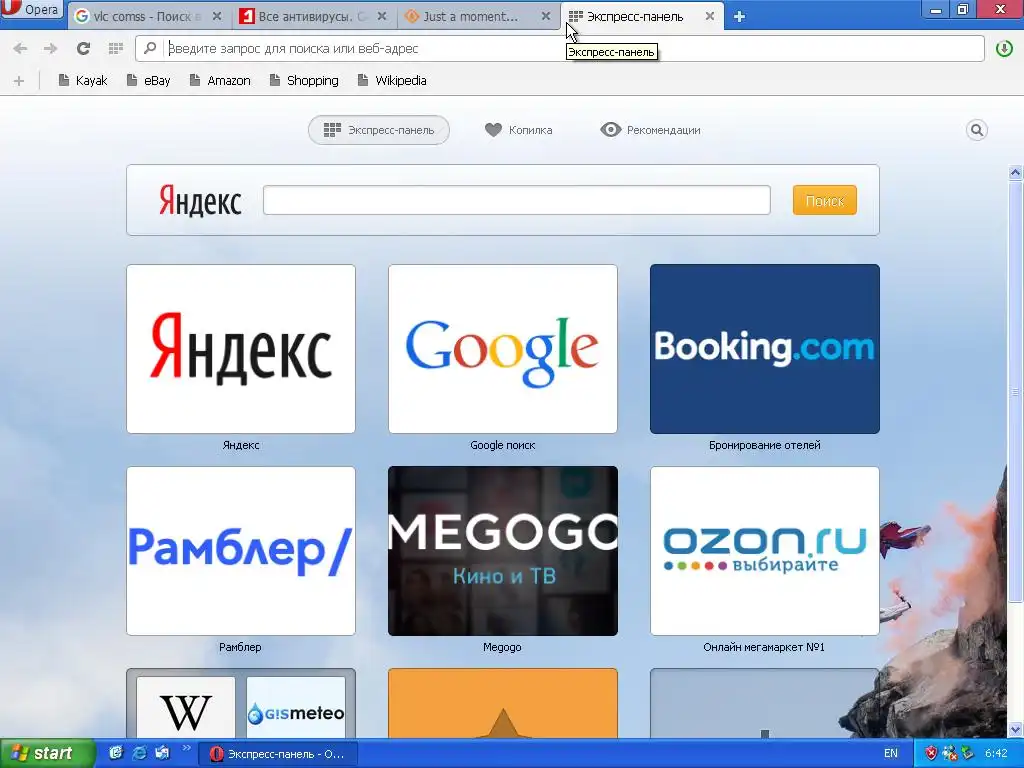
Task: Open the Wikipedia bookmark
Action: pyautogui.click(x=392, y=80)
